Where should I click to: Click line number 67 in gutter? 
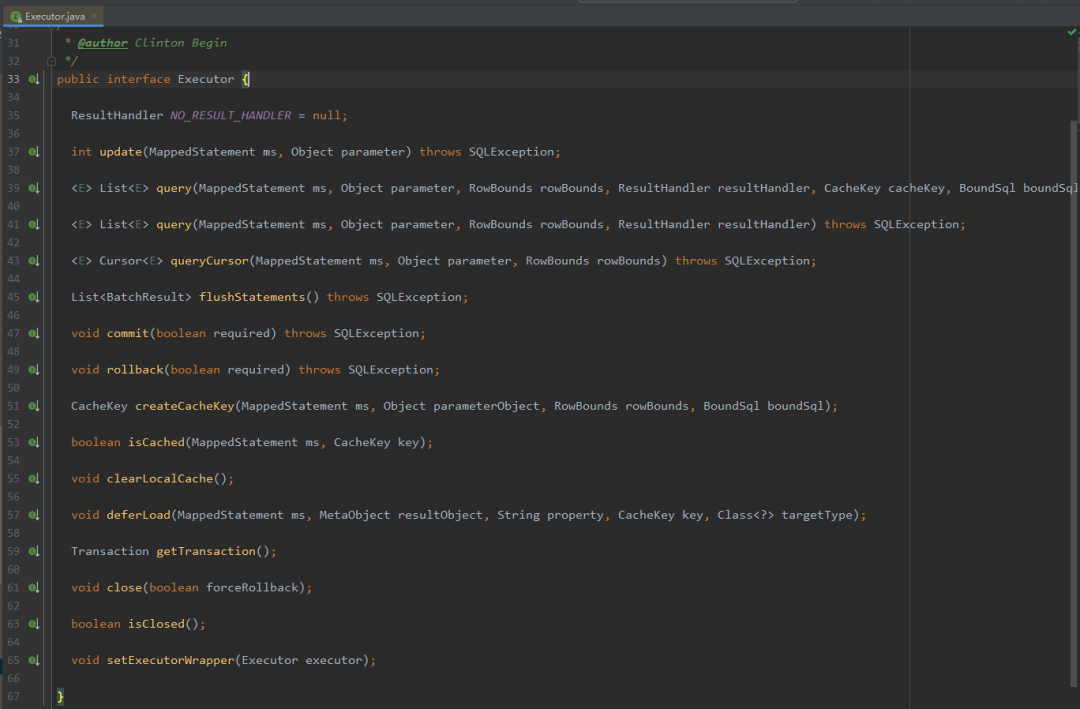pyautogui.click(x=13, y=697)
